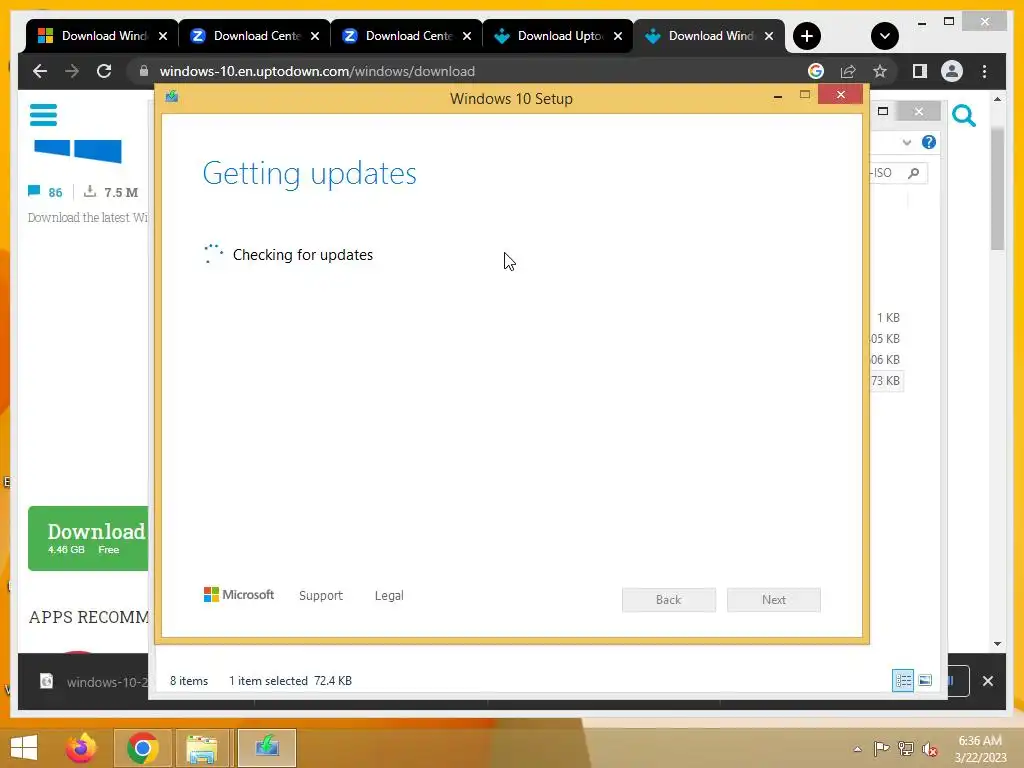Close the Chrome downloads bar
This screenshot has height=768, width=1024.
[x=987, y=681]
